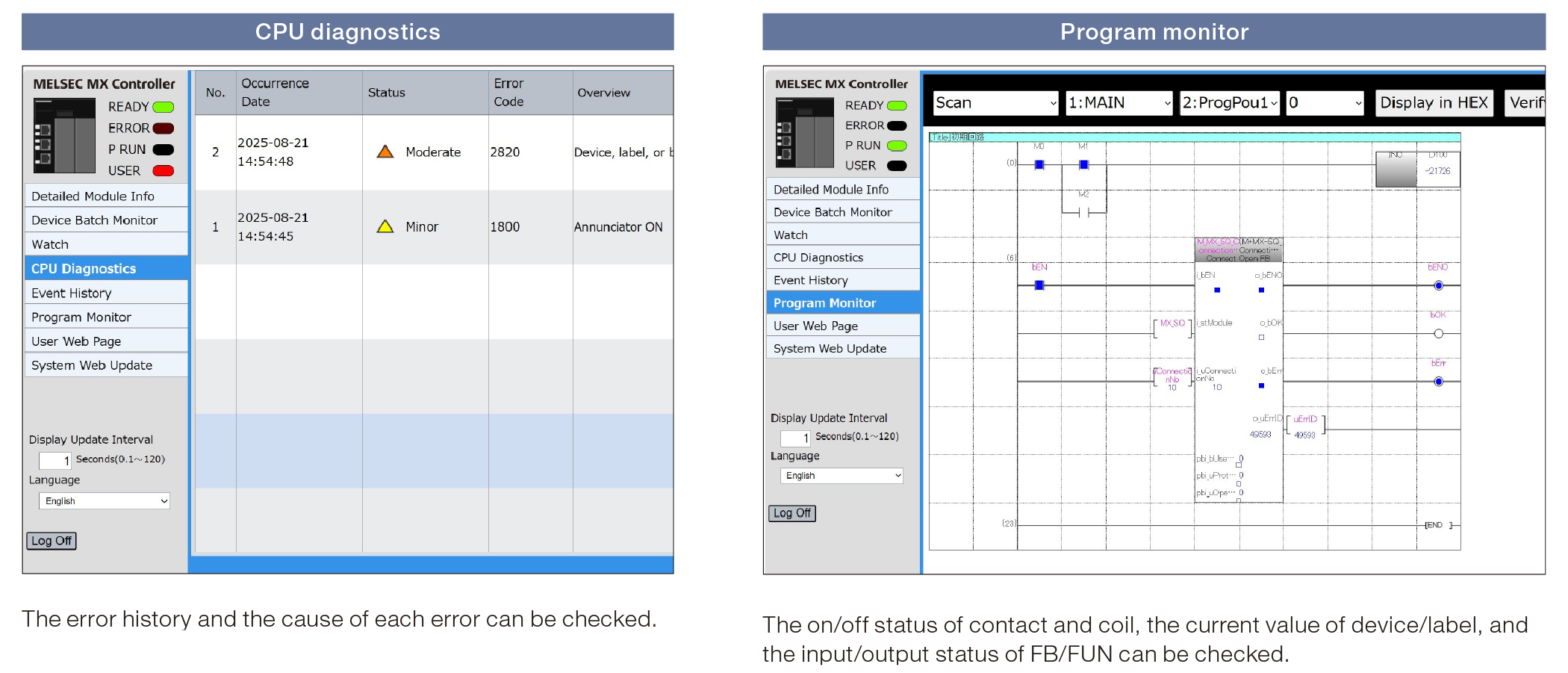Viewport: 1568px width, 673px height.
Task: Click the green P RUN indicator in Program monitor
Action: click(897, 146)
